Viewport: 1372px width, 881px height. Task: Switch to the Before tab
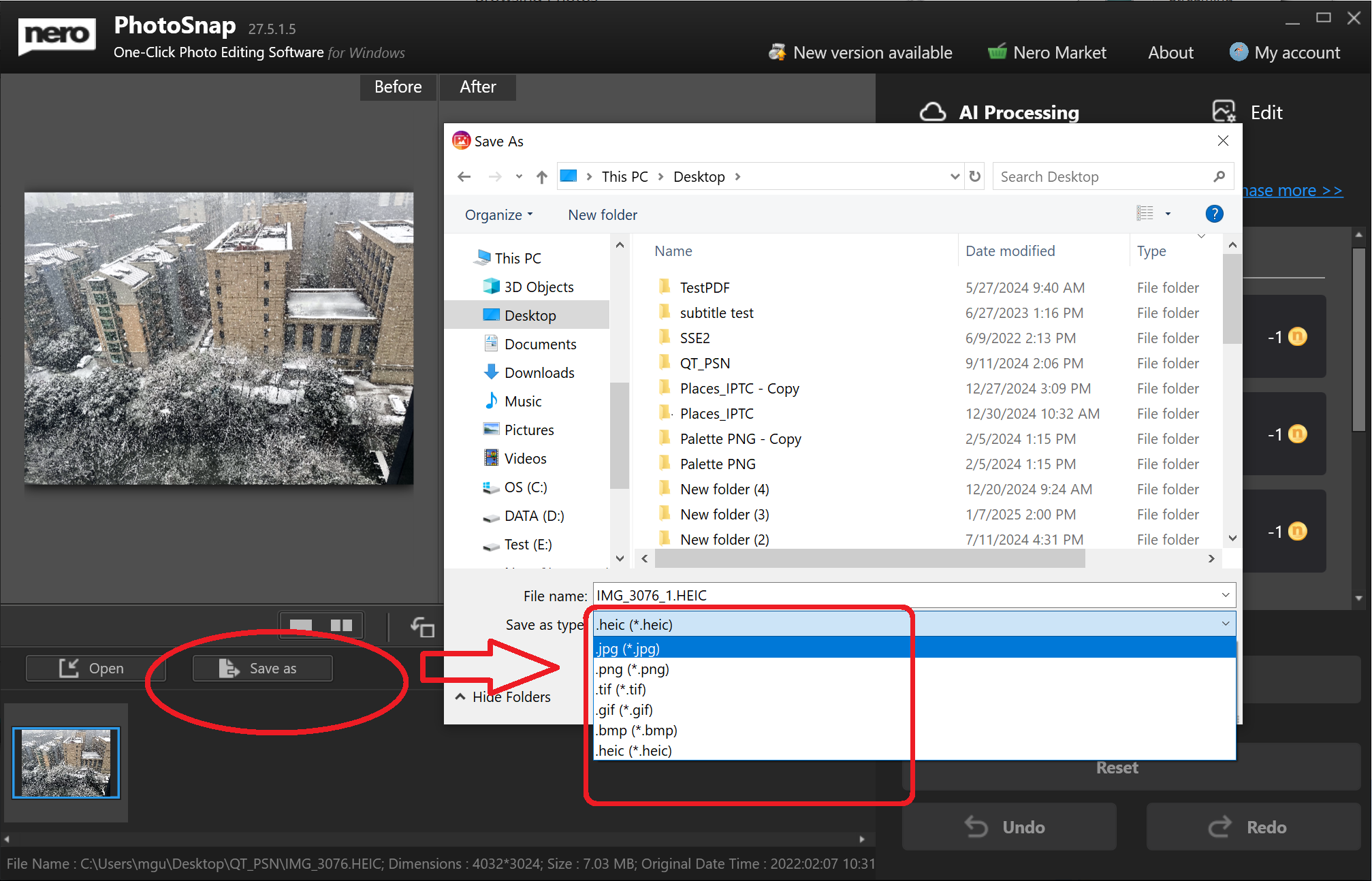coord(398,87)
